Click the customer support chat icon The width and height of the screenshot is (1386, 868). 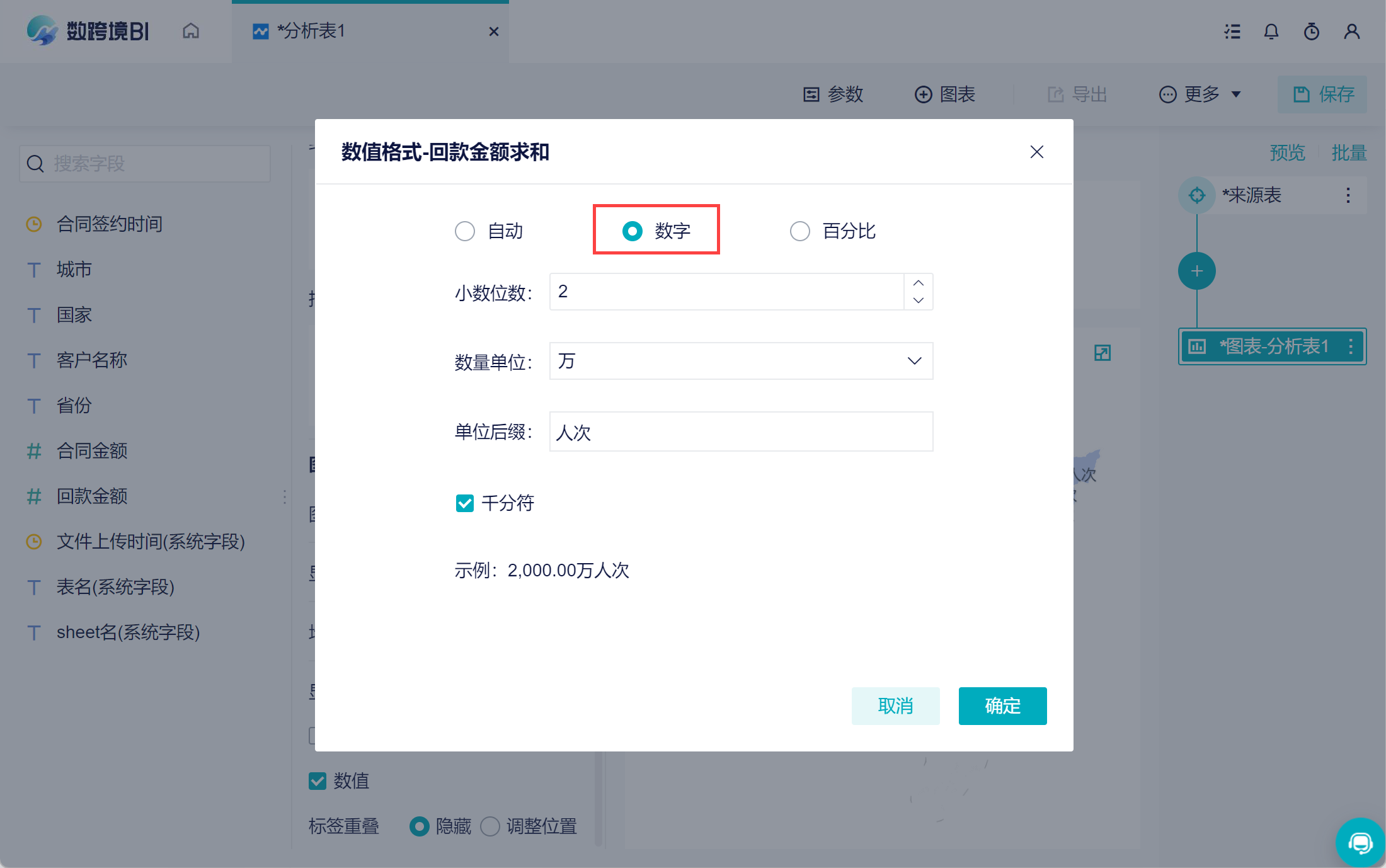click(1360, 842)
